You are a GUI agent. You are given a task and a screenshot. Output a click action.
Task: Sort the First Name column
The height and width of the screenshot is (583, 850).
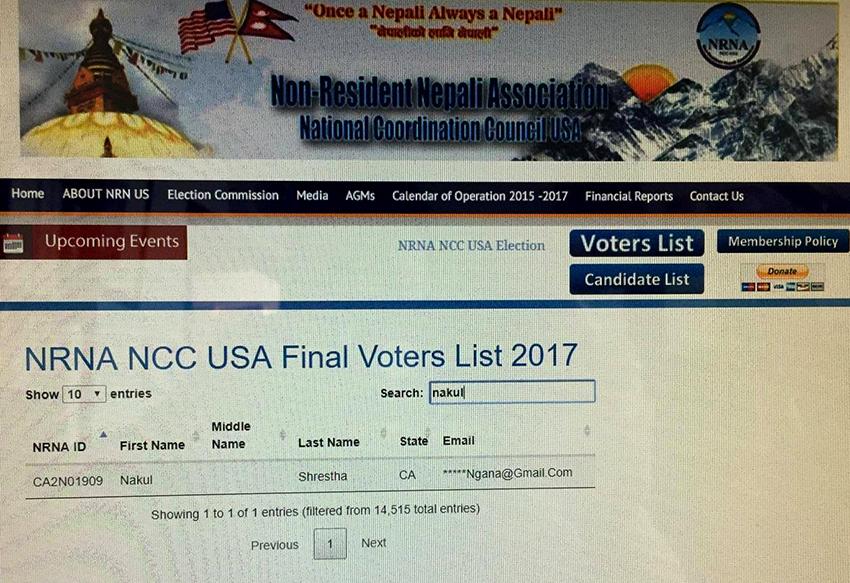[196, 436]
